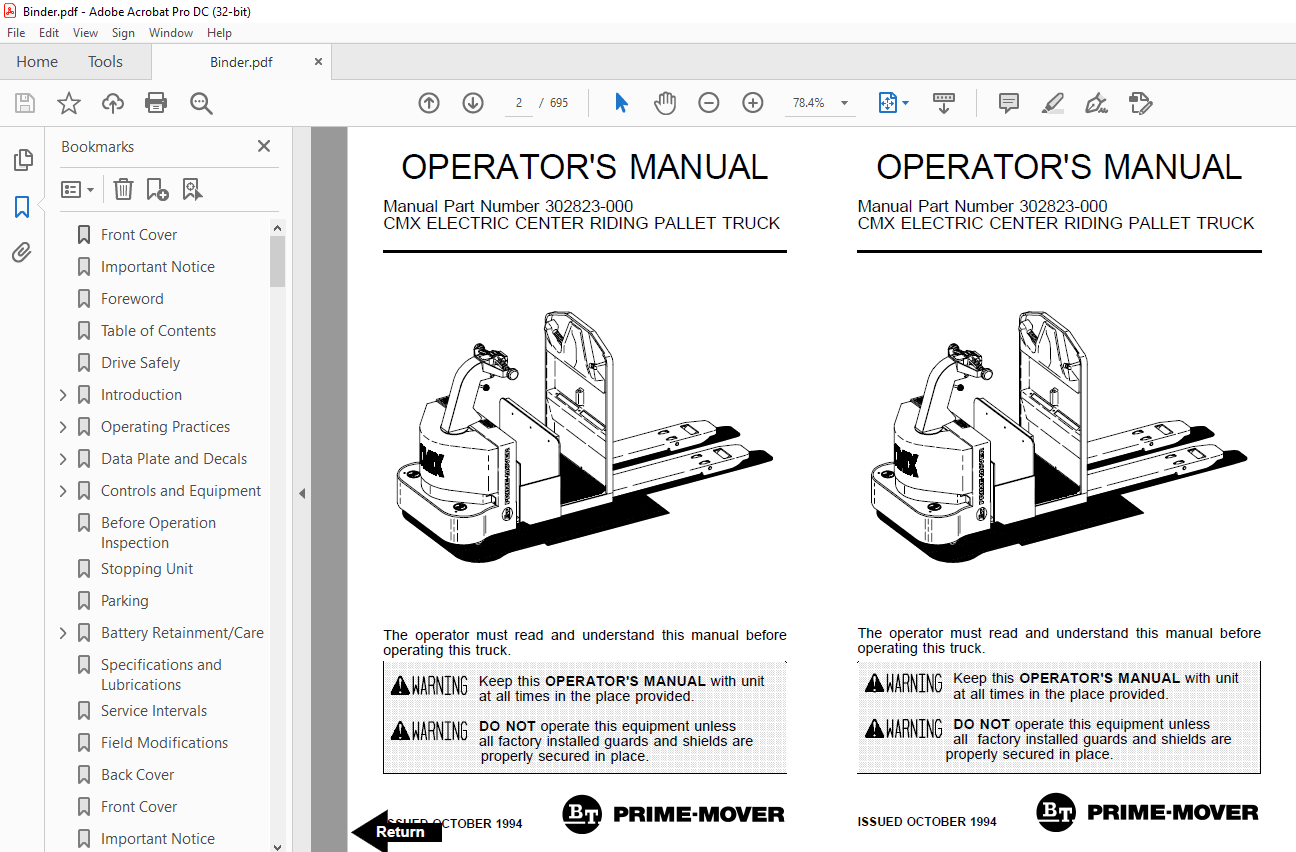Screen dimensions: 1296x852
Task: Open the Help menu
Action: tap(219, 33)
